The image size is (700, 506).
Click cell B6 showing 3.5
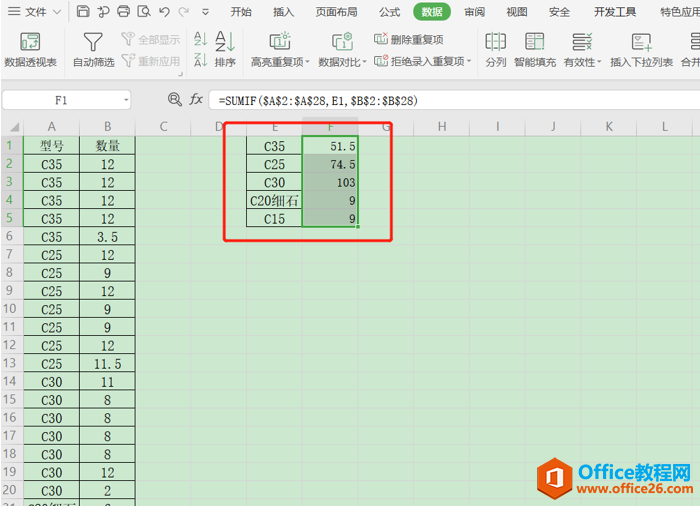tap(108, 237)
